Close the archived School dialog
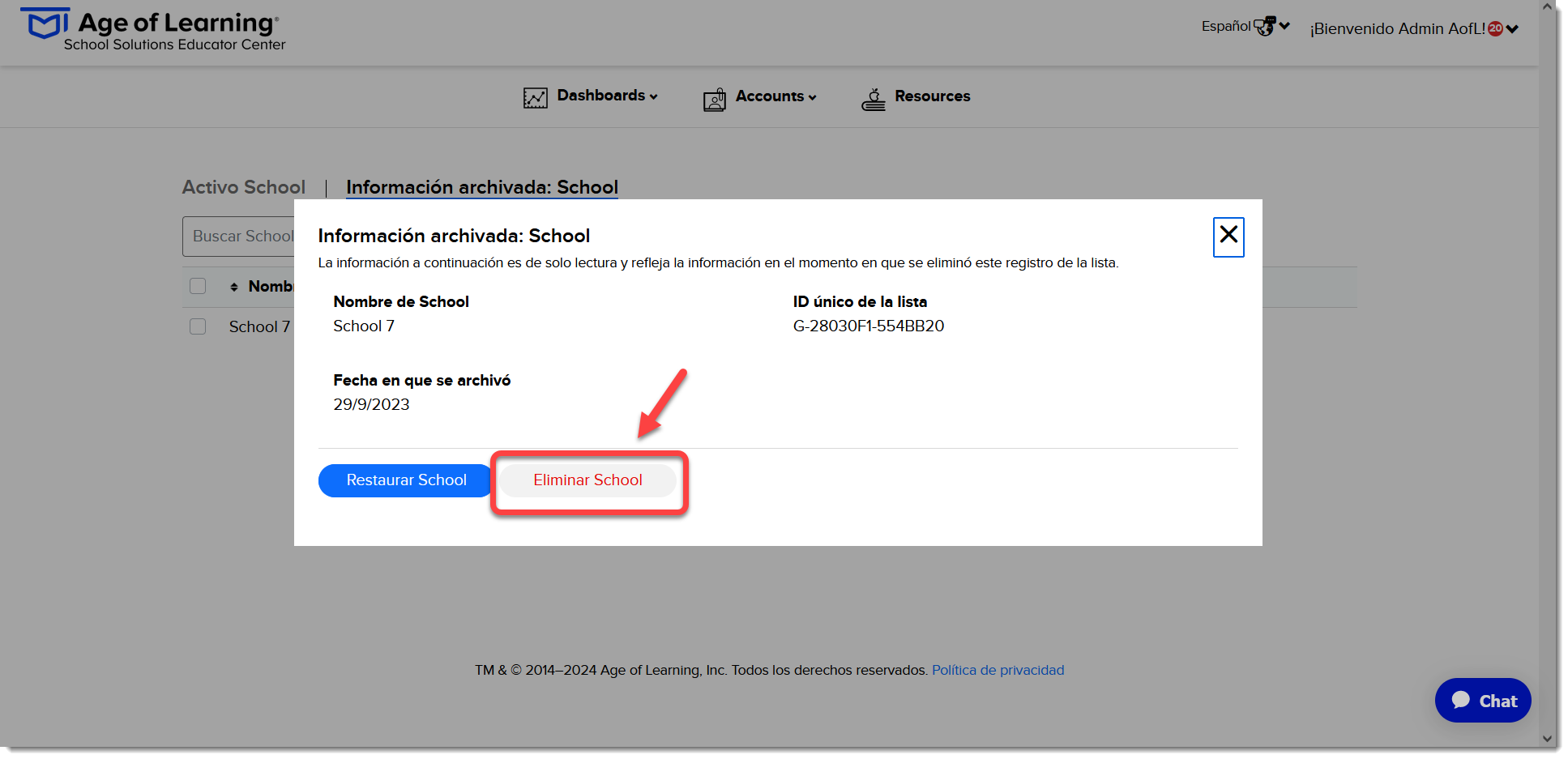Viewport: 1568px width, 759px height. click(1228, 237)
